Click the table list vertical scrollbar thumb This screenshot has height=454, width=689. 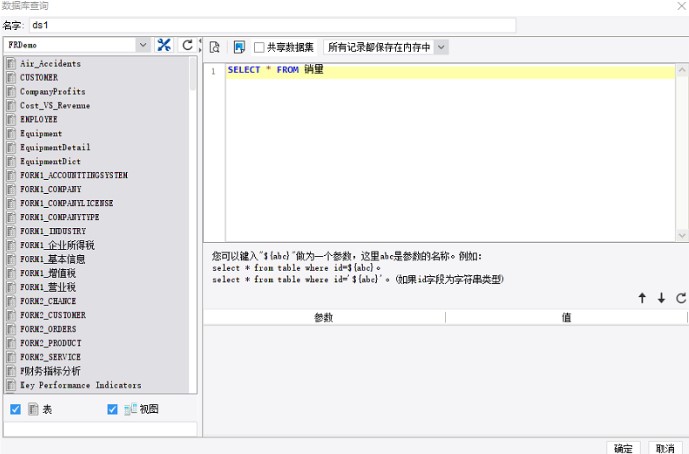pyautogui.click(x=193, y=74)
